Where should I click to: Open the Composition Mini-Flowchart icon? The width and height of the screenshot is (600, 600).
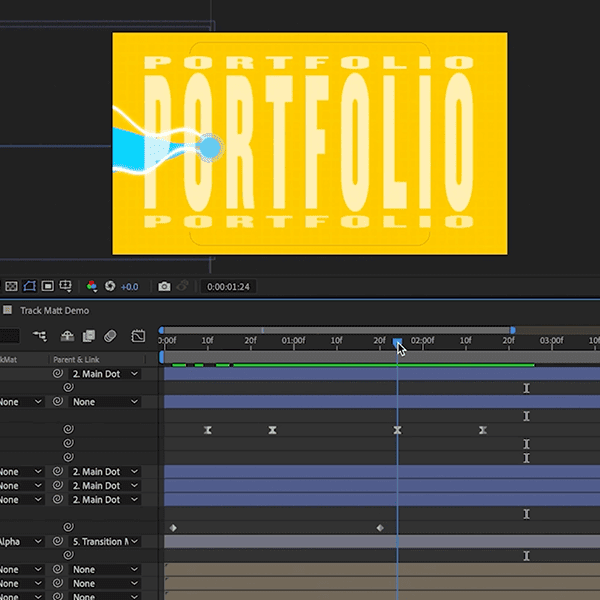coord(40,336)
